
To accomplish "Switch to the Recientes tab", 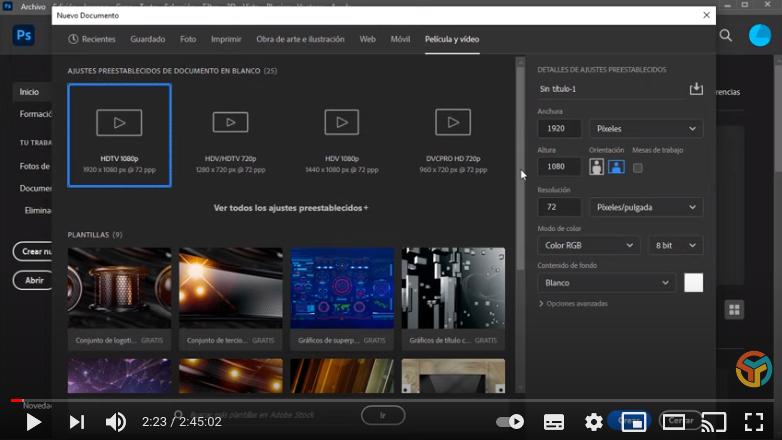I will point(92,39).
